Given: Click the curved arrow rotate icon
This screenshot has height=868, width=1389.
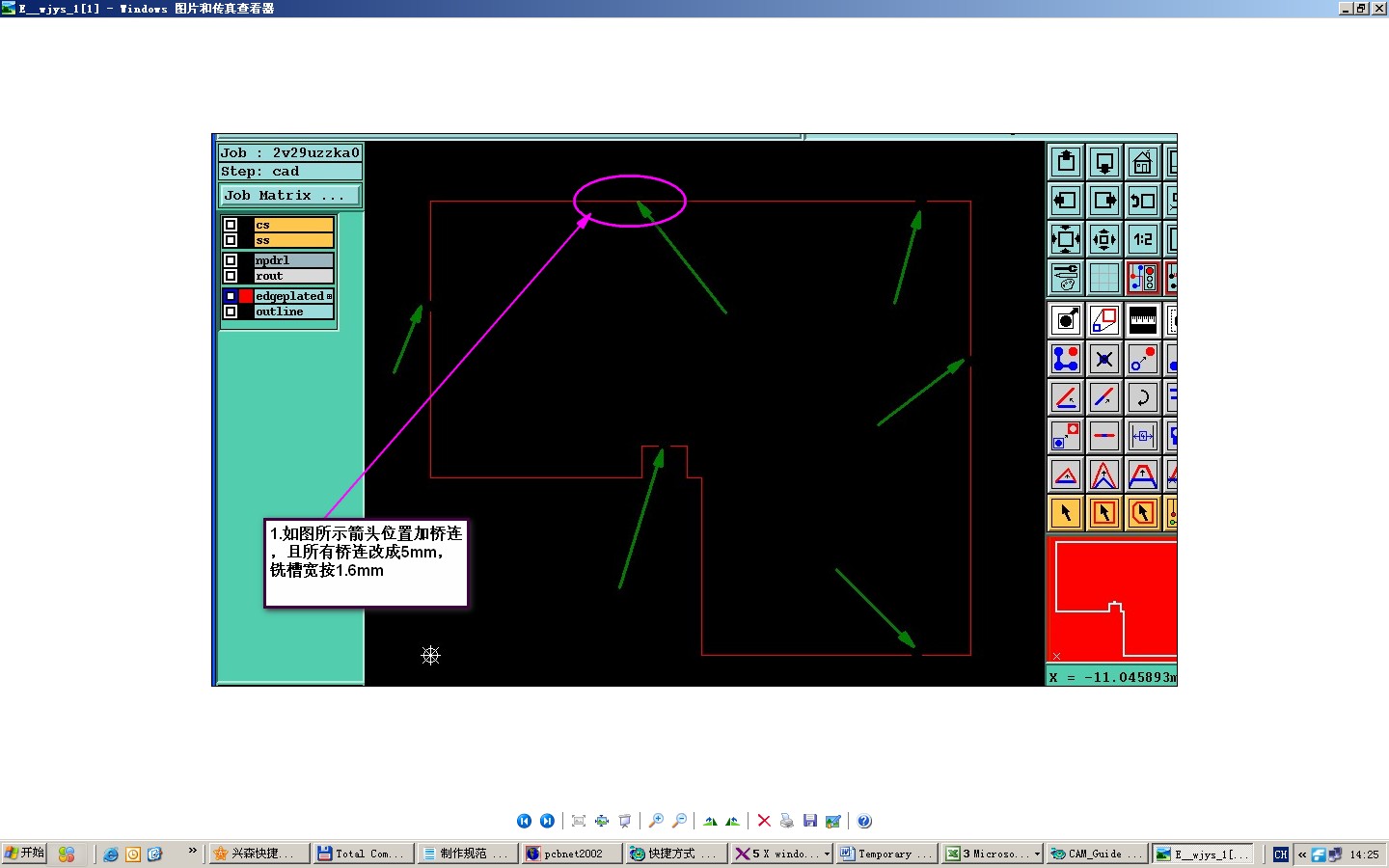Looking at the screenshot, I should 1143,397.
